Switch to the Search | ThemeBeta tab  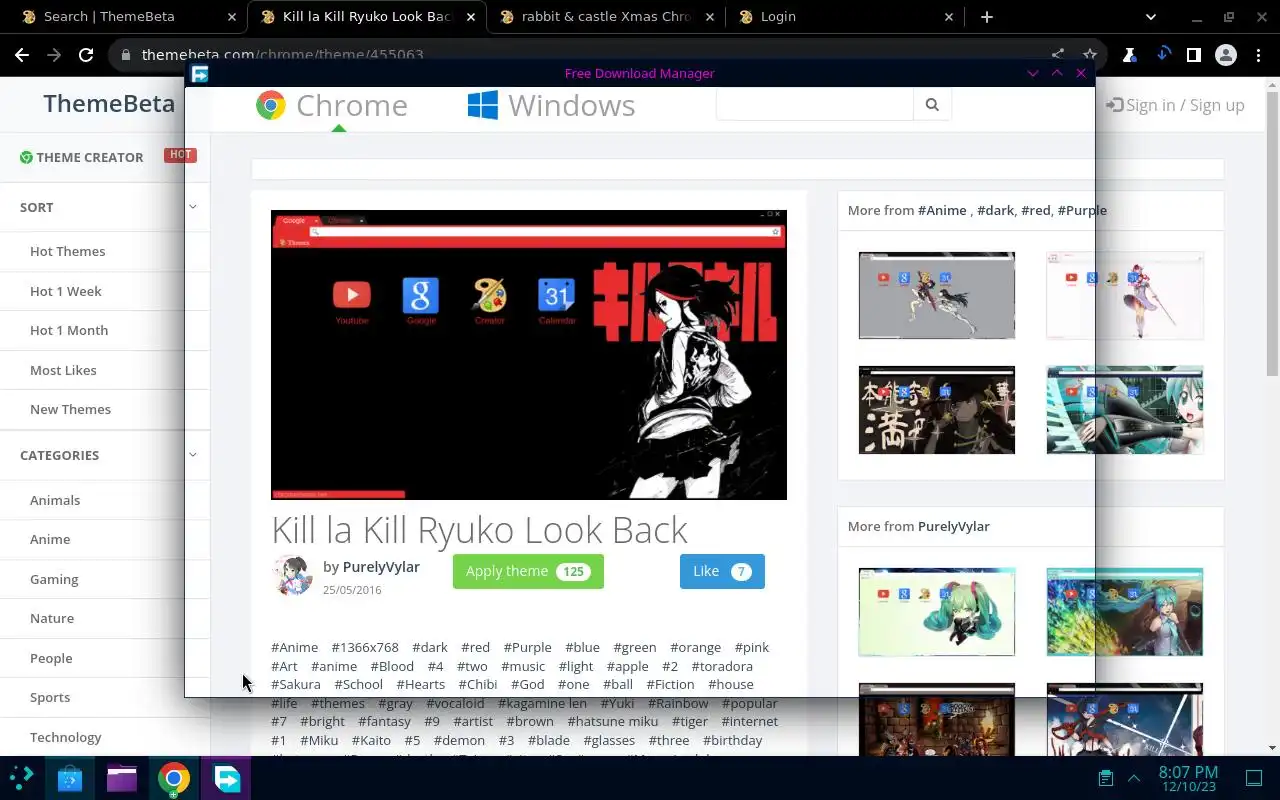(x=110, y=17)
